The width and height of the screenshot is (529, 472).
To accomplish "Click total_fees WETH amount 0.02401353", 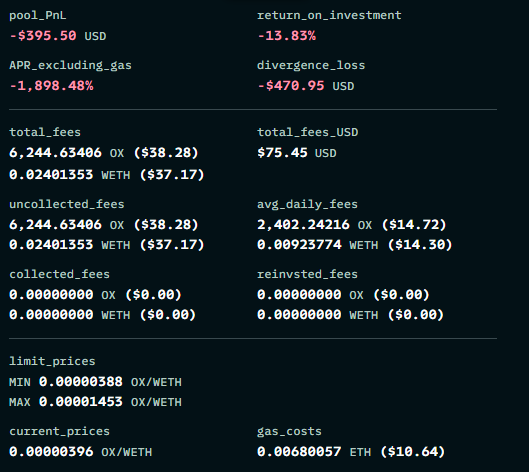I will coord(51,174).
